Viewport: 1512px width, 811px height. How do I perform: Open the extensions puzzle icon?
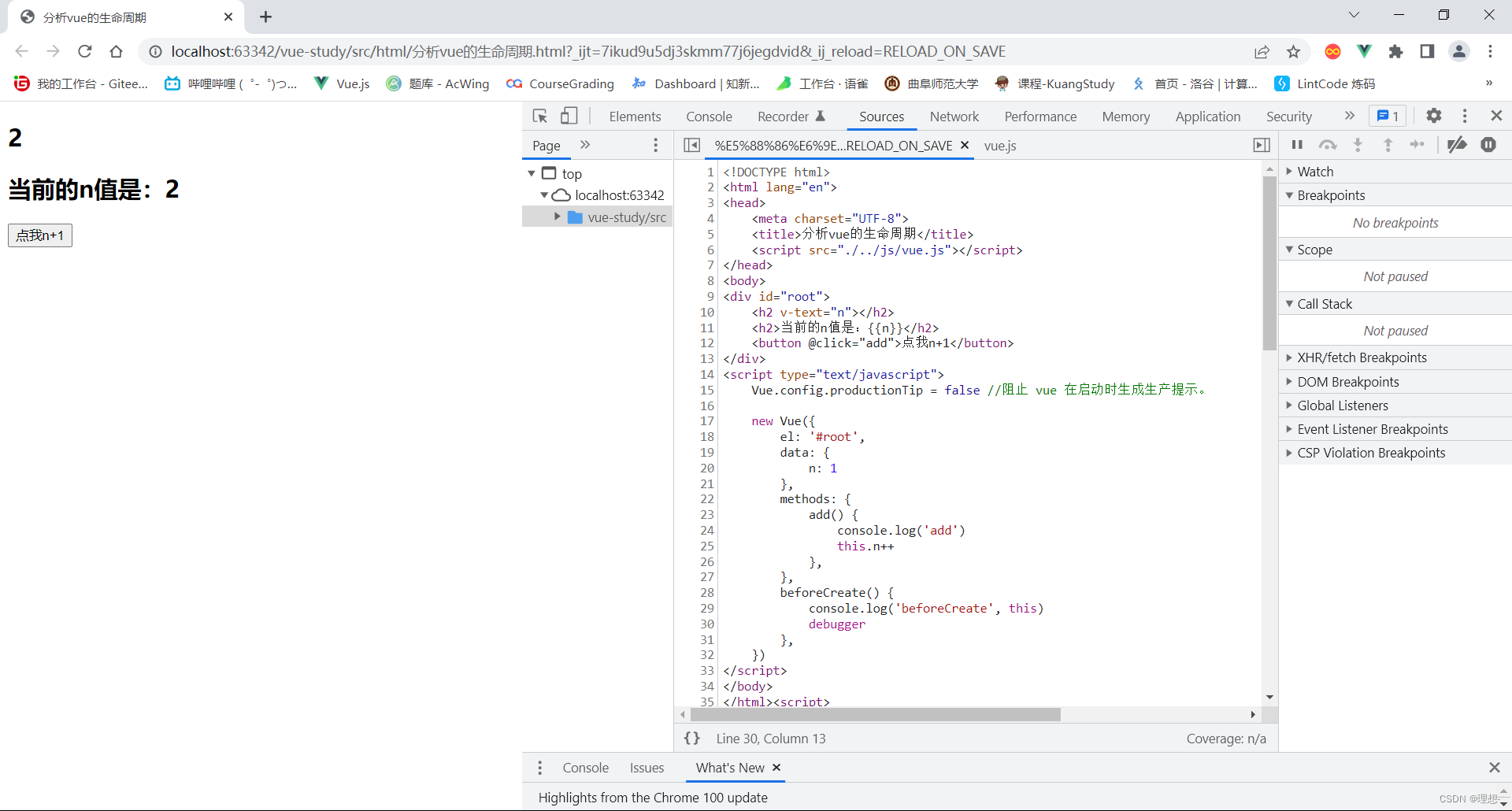pos(1395,51)
